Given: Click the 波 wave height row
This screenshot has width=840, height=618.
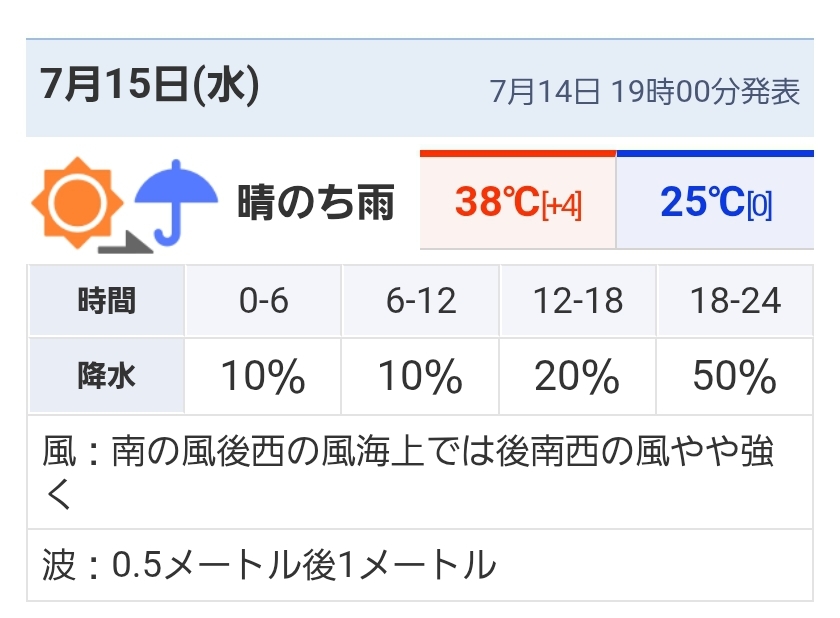Looking at the screenshot, I should point(420,565).
